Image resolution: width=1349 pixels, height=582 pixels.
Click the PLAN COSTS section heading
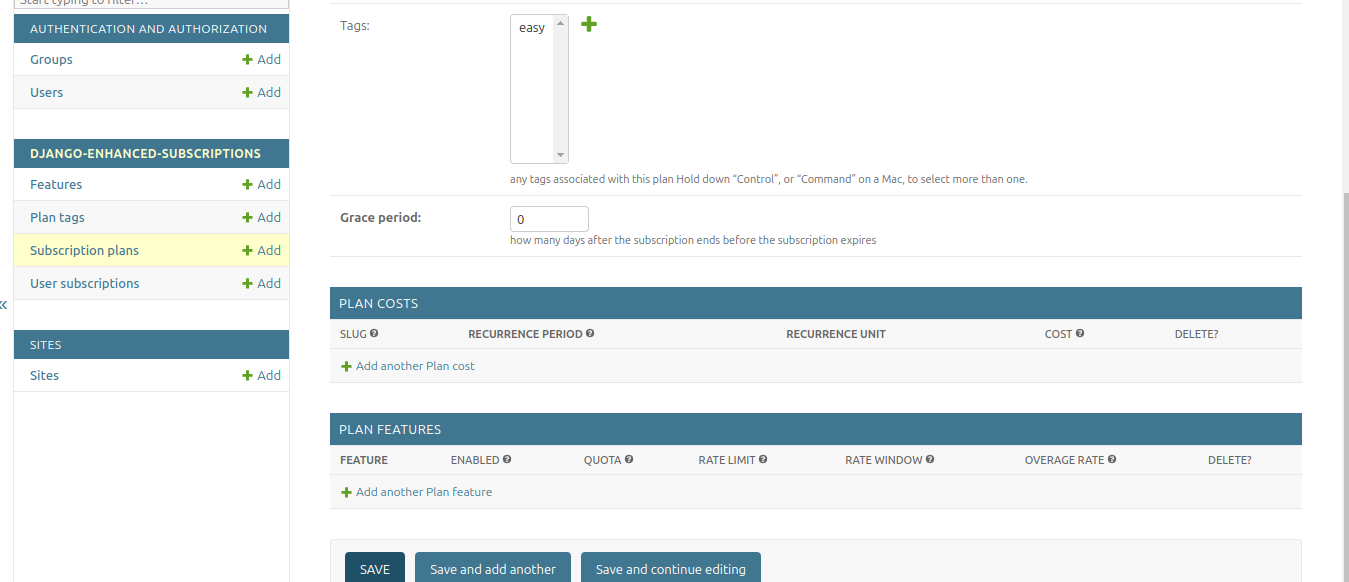pyautogui.click(x=379, y=303)
